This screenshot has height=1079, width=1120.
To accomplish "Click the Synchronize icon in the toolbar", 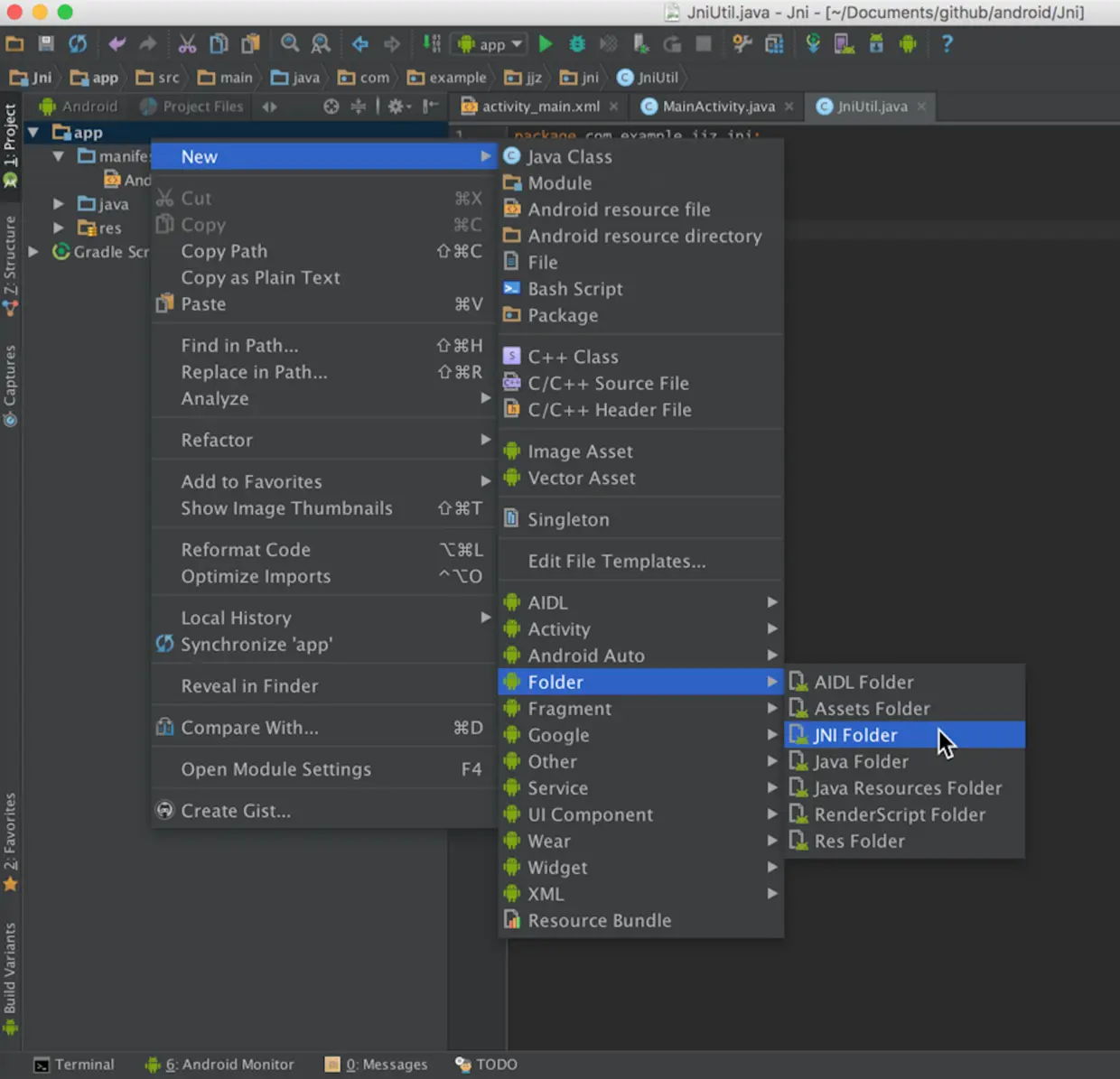I will tap(78, 43).
